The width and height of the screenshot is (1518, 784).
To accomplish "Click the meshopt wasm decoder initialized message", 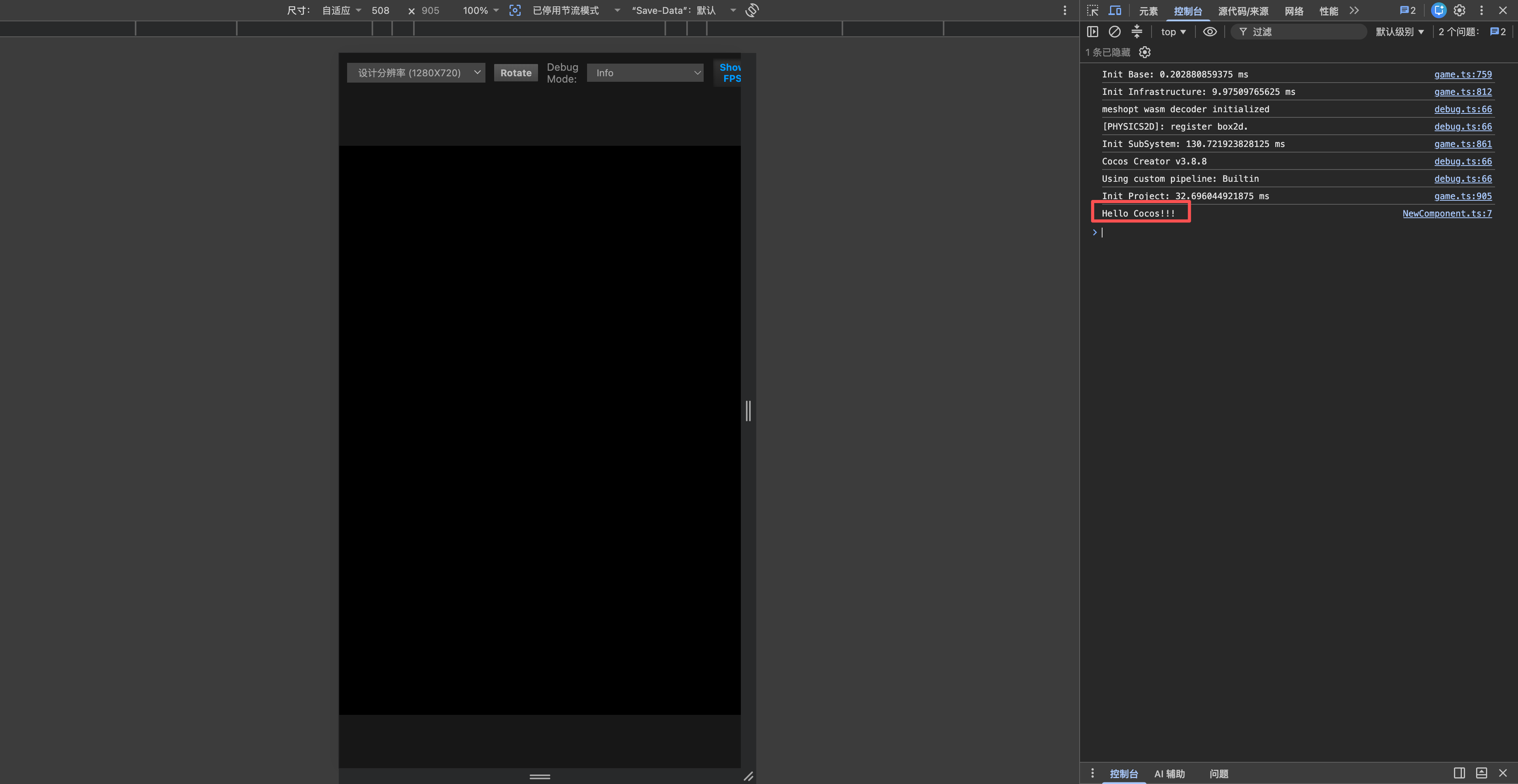I will pos(1185,109).
